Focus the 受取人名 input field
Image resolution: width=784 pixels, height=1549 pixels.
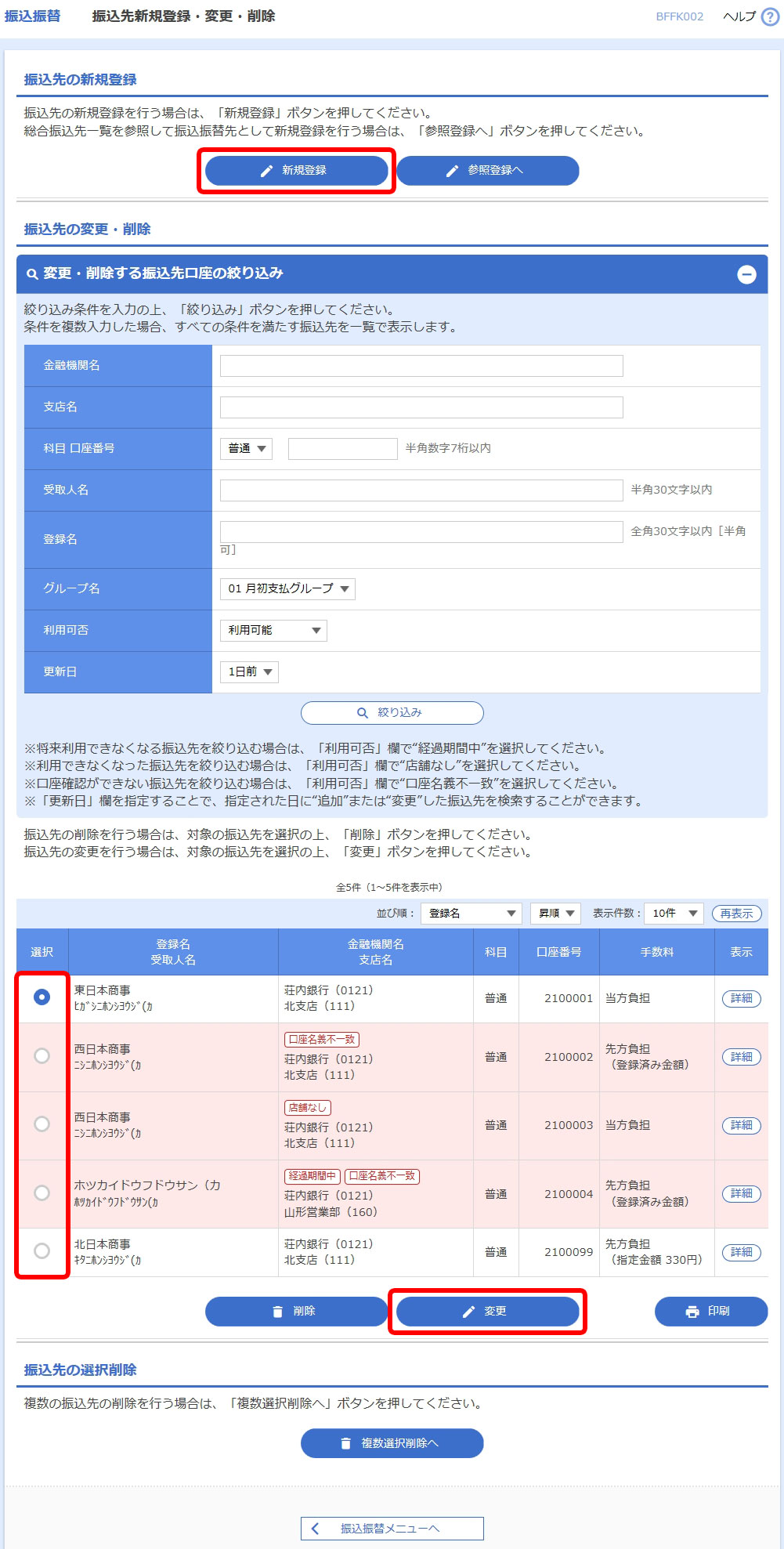pyautogui.click(x=421, y=490)
